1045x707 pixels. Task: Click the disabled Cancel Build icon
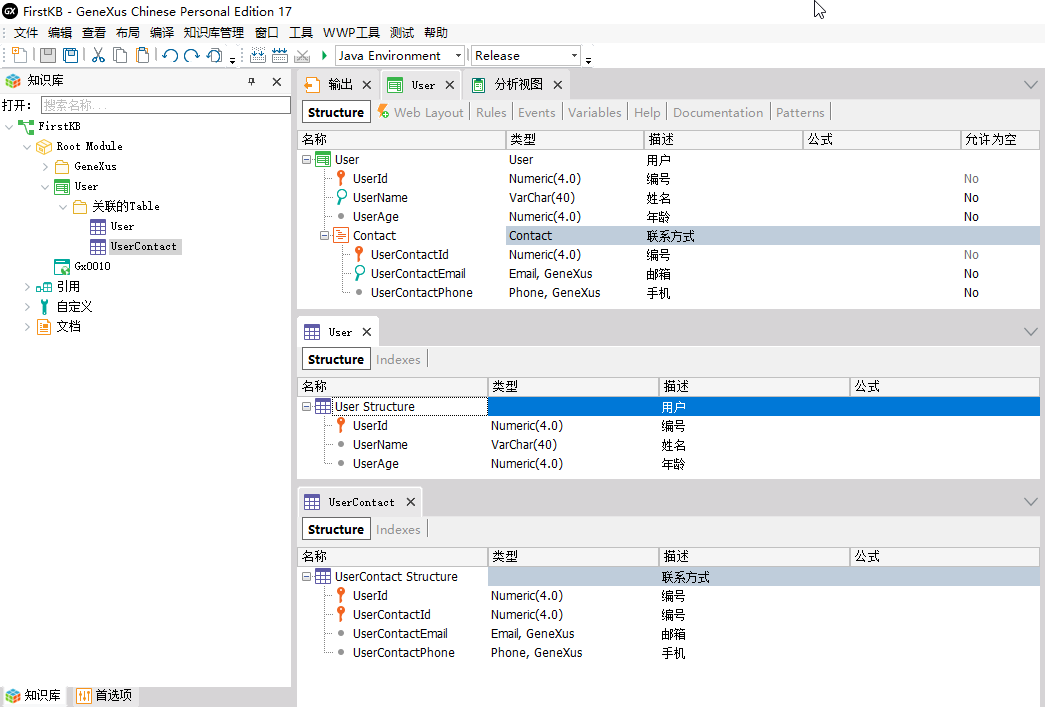coord(302,55)
